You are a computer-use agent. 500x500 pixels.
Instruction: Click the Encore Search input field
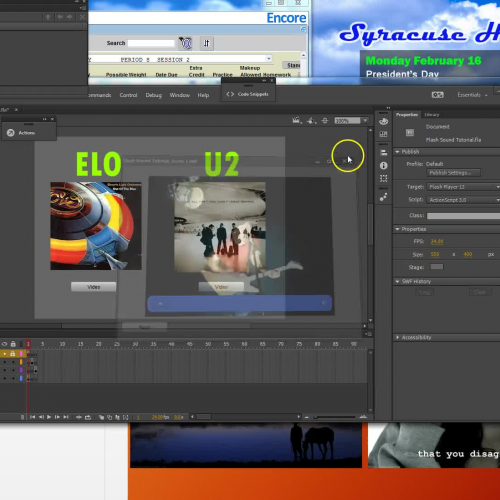pos(151,43)
